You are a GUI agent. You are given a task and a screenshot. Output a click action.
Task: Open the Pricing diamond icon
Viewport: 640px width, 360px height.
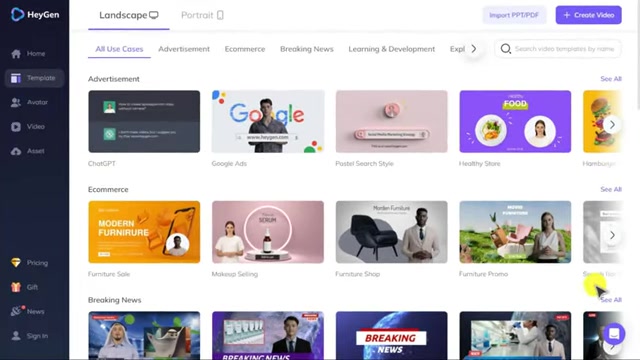(x=16, y=263)
